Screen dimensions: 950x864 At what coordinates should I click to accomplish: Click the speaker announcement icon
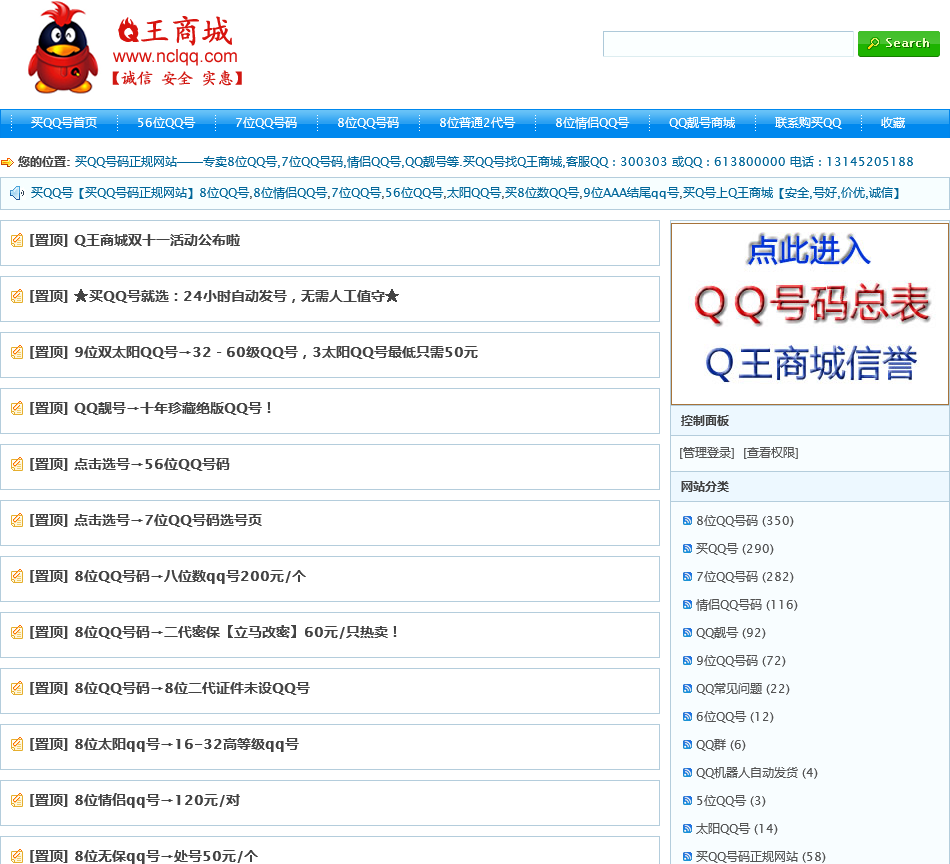(16, 193)
